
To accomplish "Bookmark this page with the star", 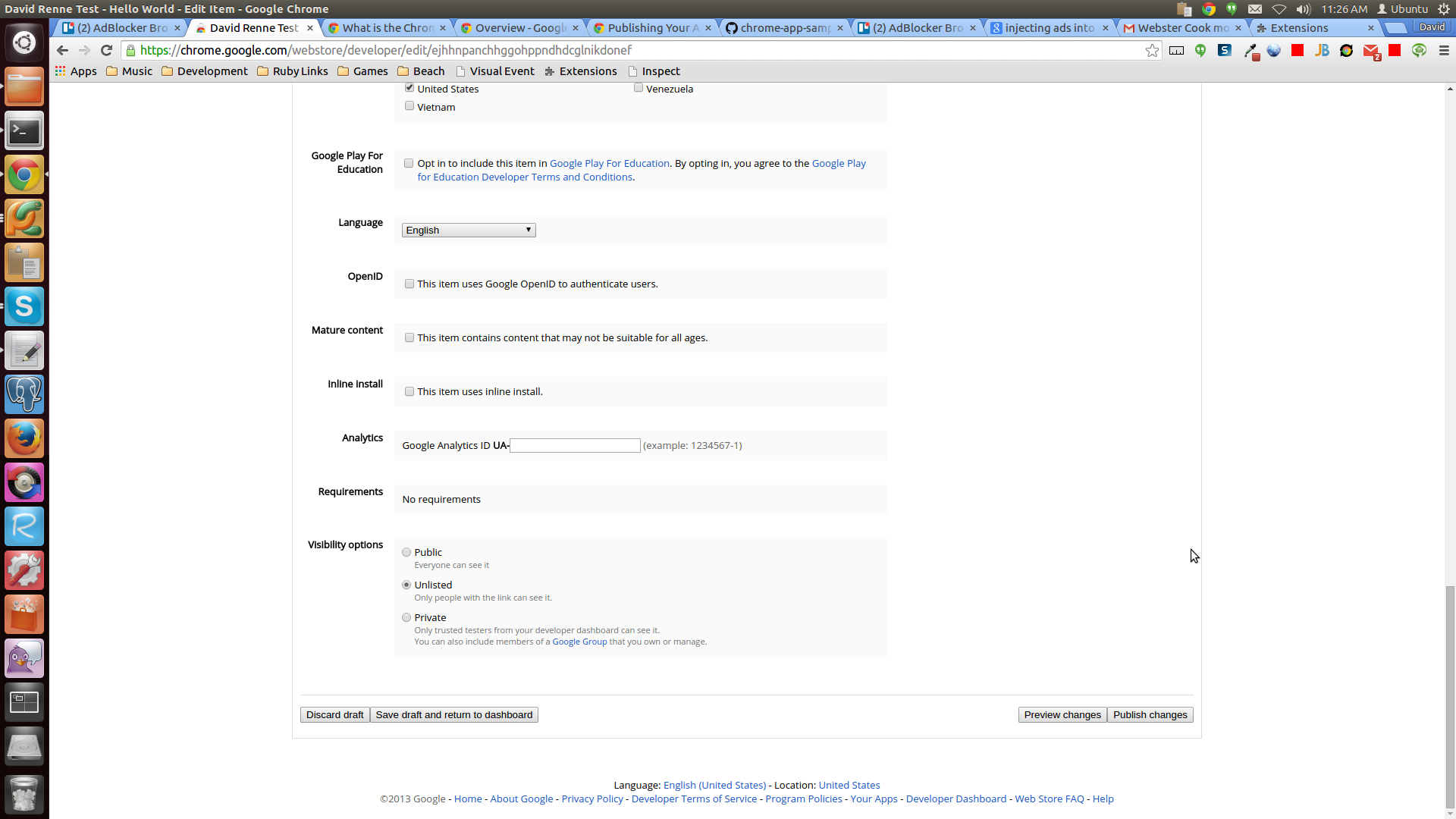I will click(x=1152, y=50).
